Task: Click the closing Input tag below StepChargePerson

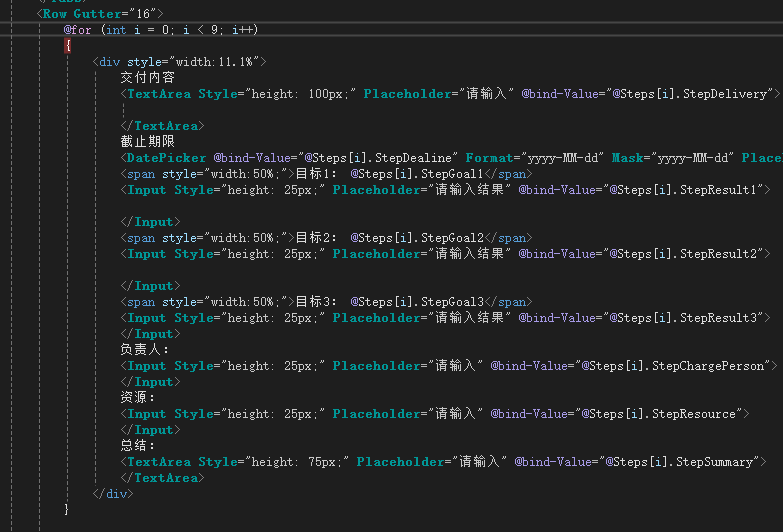Action: pos(150,382)
